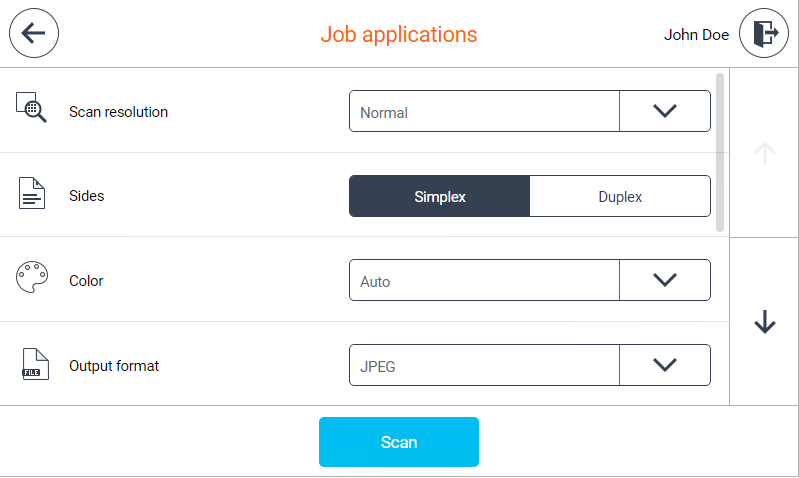799x478 pixels.
Task: Click the Color palette icon
Action: (x=32, y=278)
